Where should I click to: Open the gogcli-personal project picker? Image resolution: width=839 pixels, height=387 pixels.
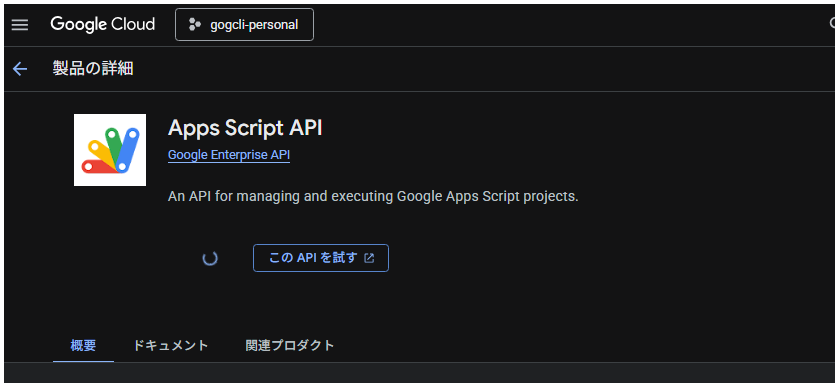[245, 25]
